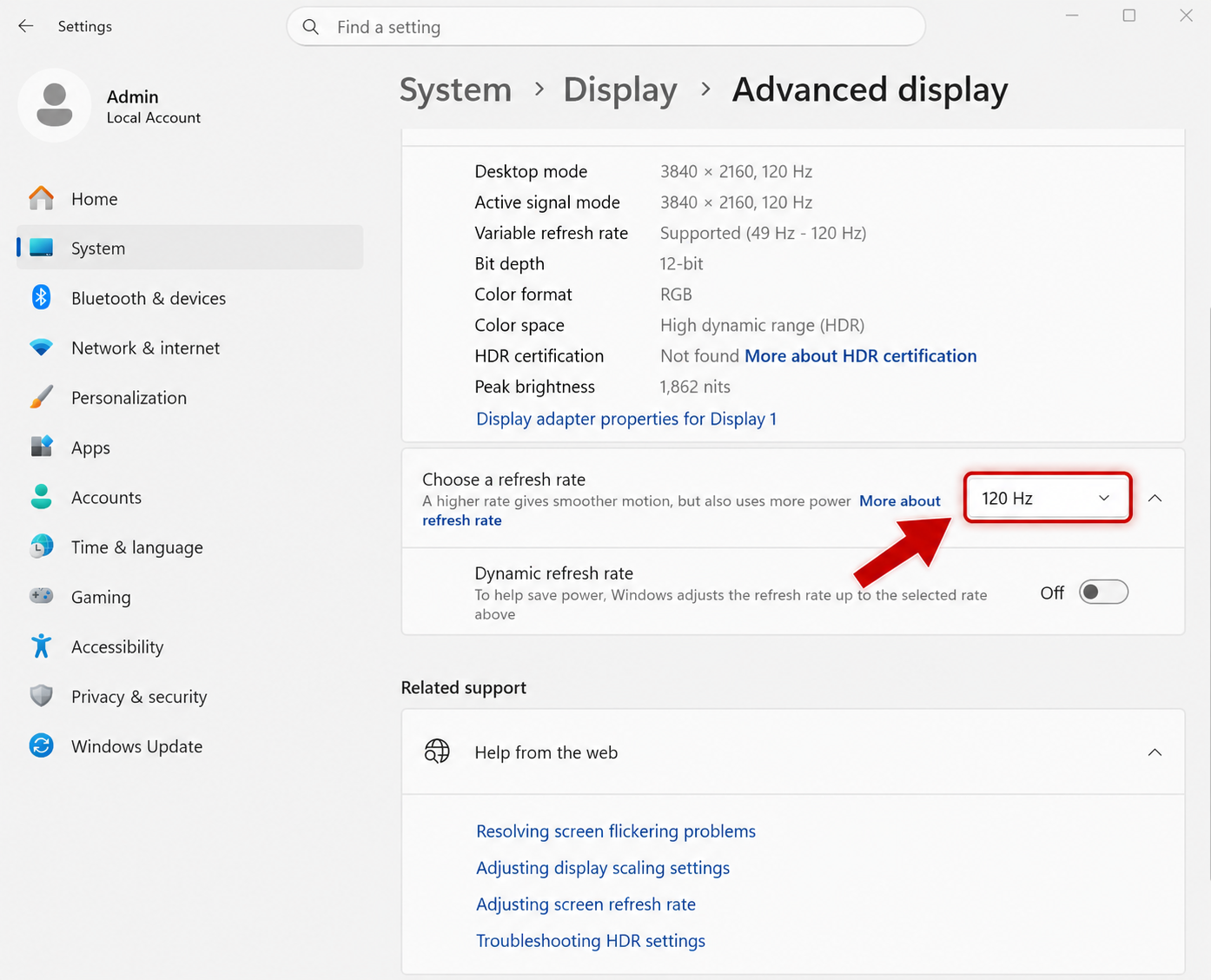The image size is (1211, 980).
Task: Open Accessibility settings
Action: [189, 646]
